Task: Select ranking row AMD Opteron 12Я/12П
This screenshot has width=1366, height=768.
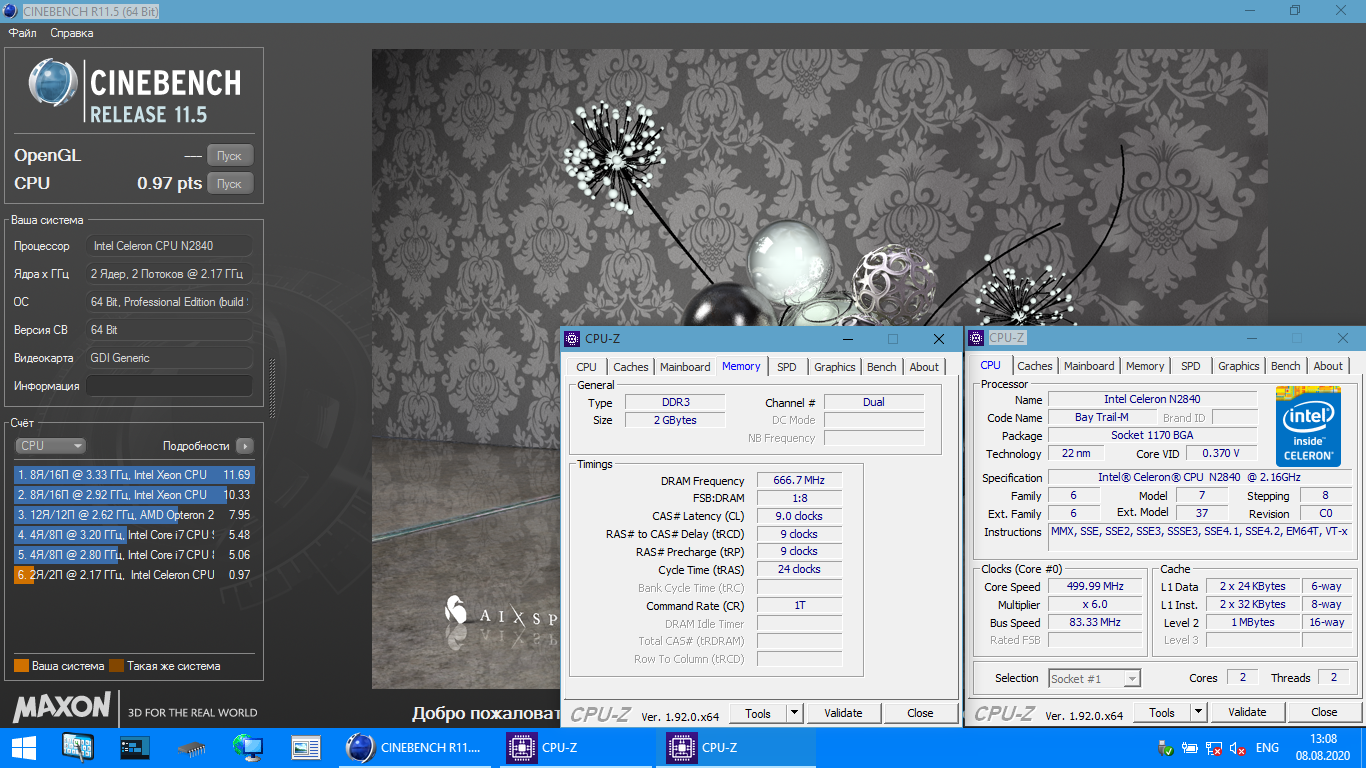Action: tap(134, 515)
